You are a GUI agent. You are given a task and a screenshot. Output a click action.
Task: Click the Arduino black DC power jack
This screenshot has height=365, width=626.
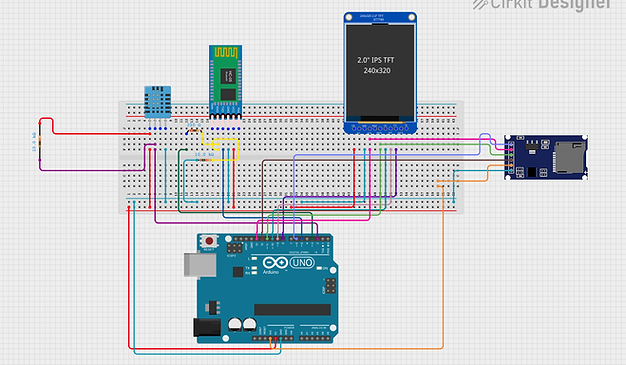207,327
